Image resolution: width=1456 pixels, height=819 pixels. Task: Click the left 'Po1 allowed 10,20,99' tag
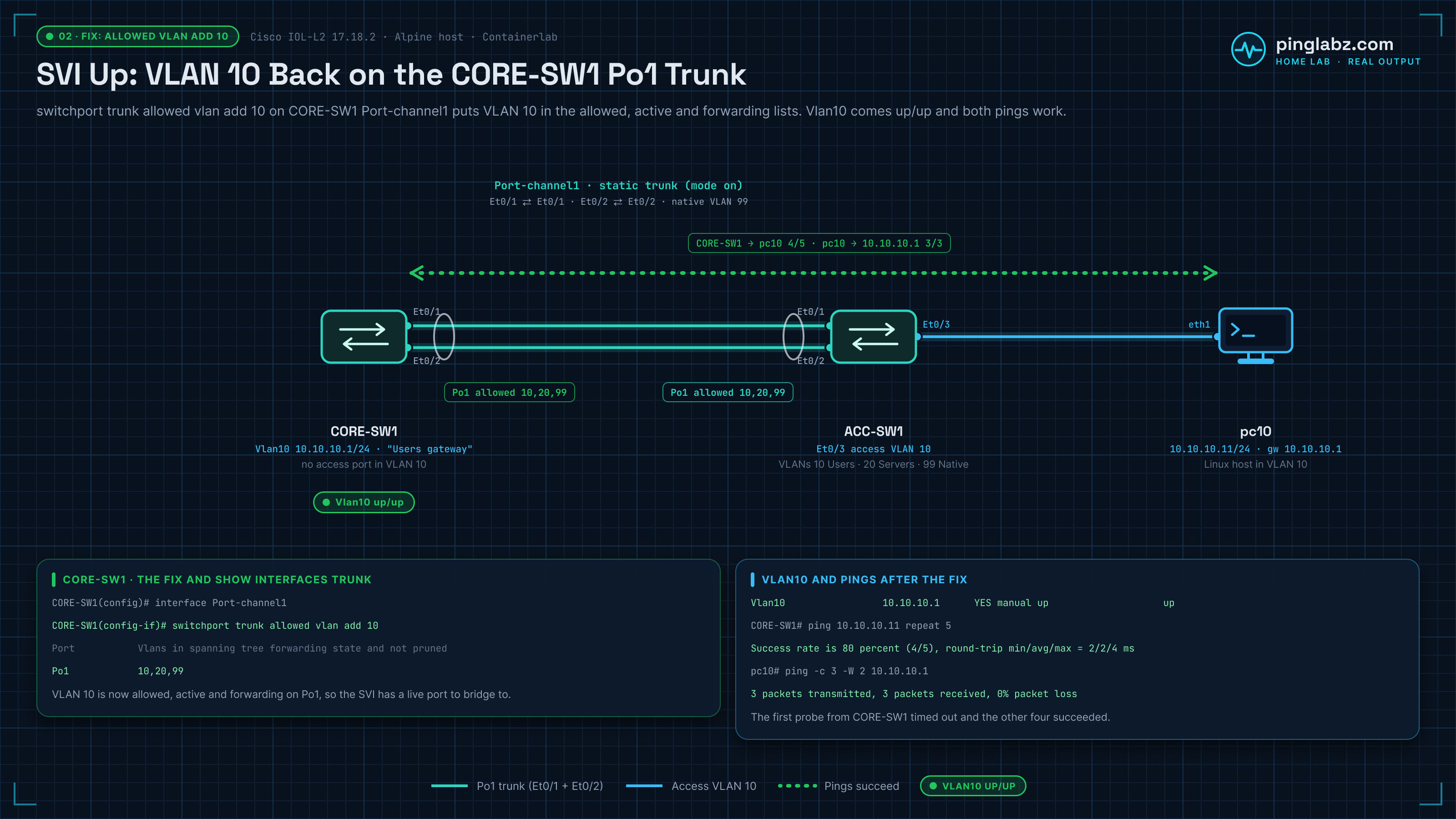coord(509,392)
